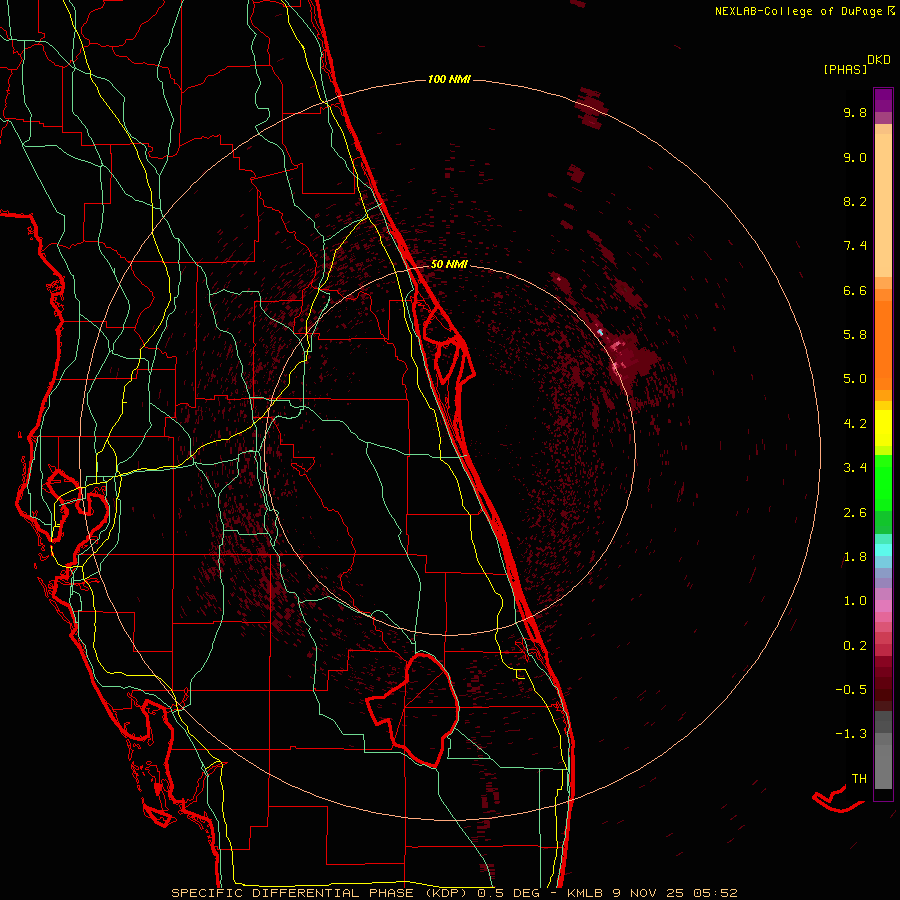The image size is (900, 900).
Task: Click the 7.4 value on the color scale
Action: [x=855, y=246]
